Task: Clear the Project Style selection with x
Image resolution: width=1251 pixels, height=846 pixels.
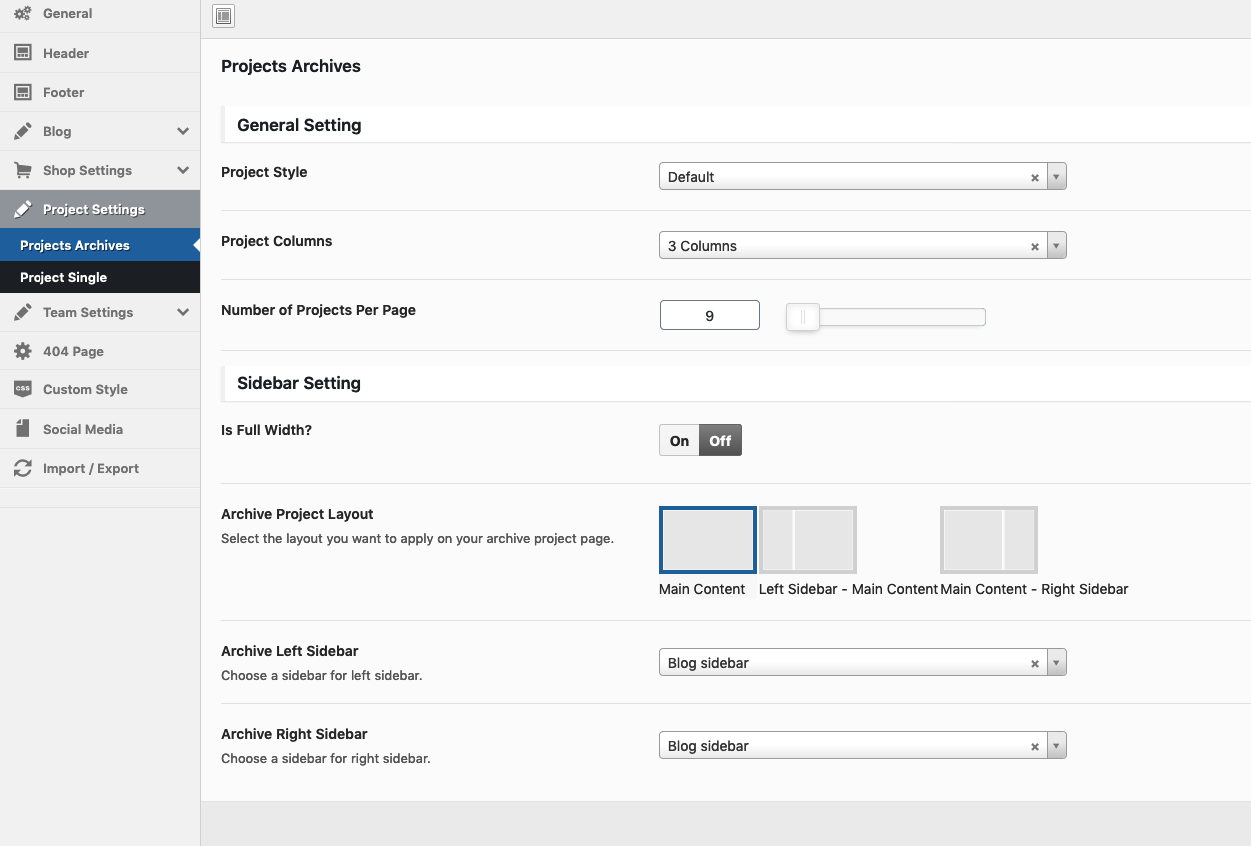Action: [1034, 178]
